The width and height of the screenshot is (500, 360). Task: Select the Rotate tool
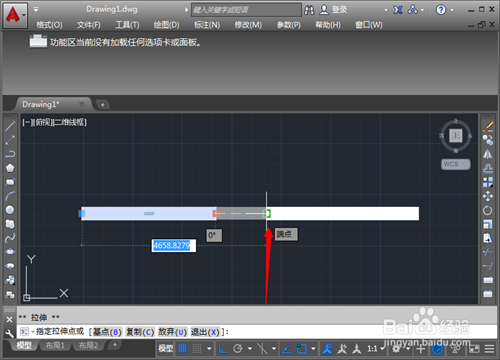[488, 210]
